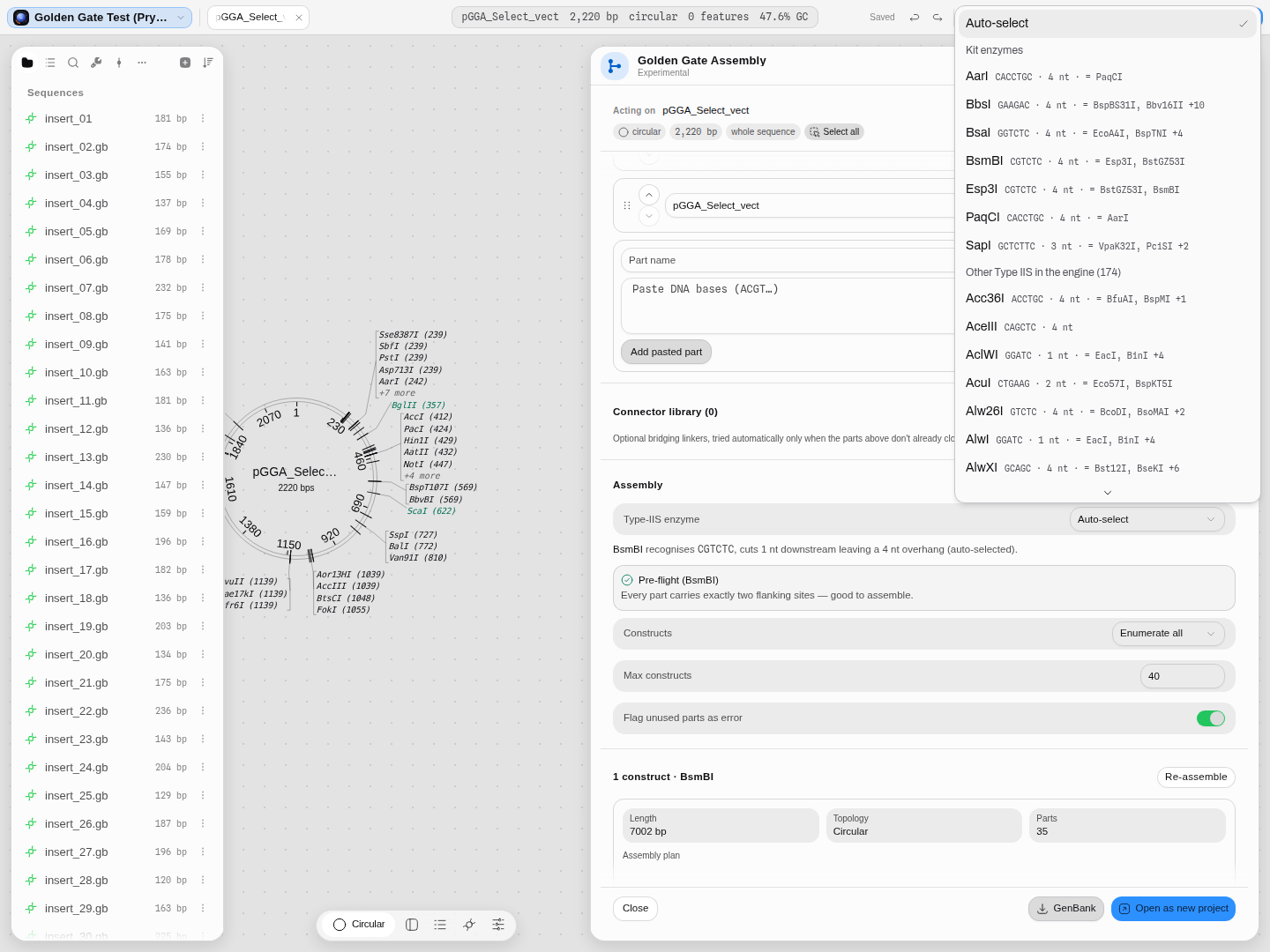Select insert_08.gb in the sequences list

tap(116, 316)
